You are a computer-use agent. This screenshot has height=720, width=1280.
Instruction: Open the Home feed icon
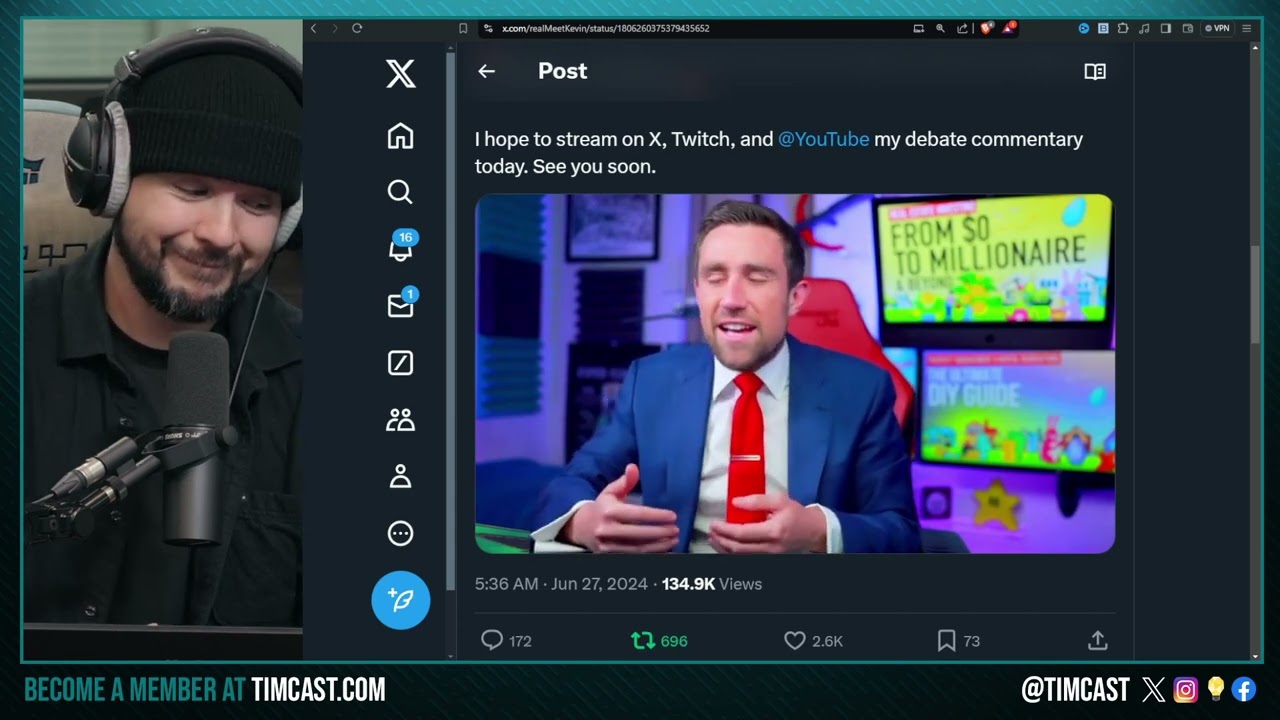[x=400, y=136]
